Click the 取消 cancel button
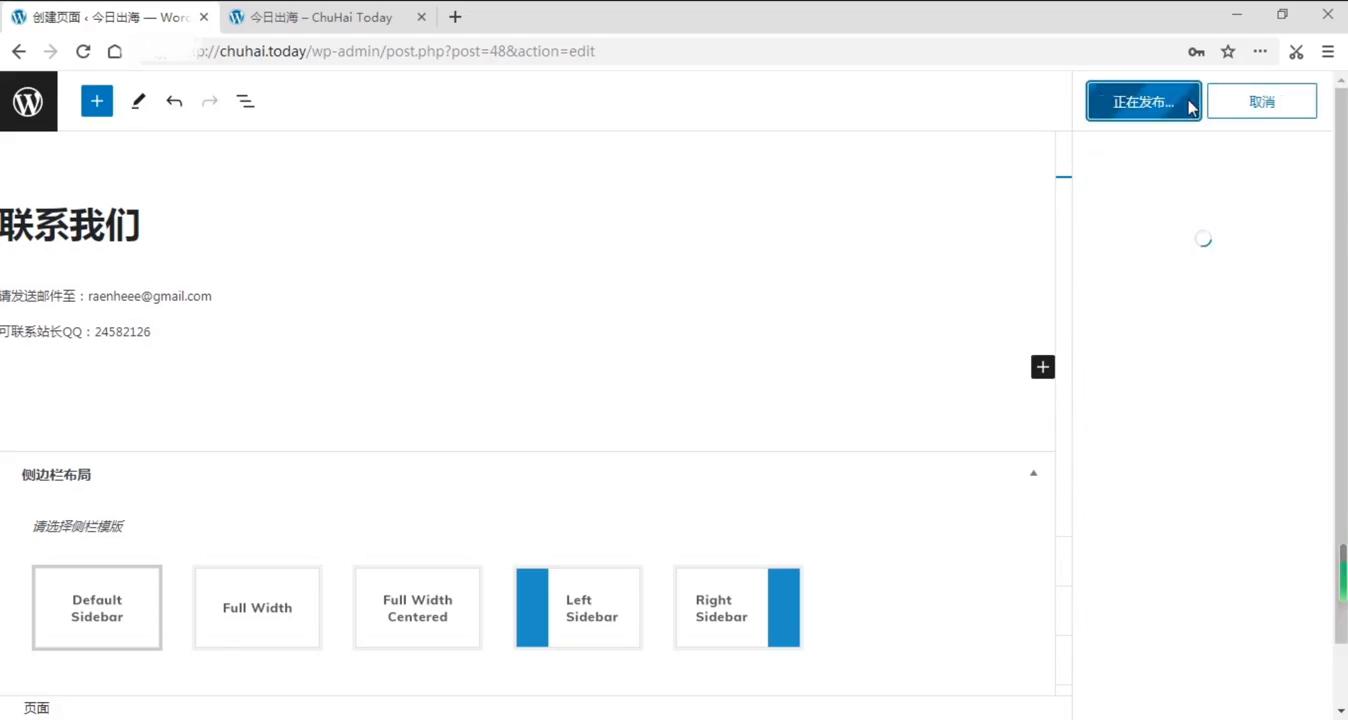Viewport: 1348px width, 720px height. coord(1261,101)
